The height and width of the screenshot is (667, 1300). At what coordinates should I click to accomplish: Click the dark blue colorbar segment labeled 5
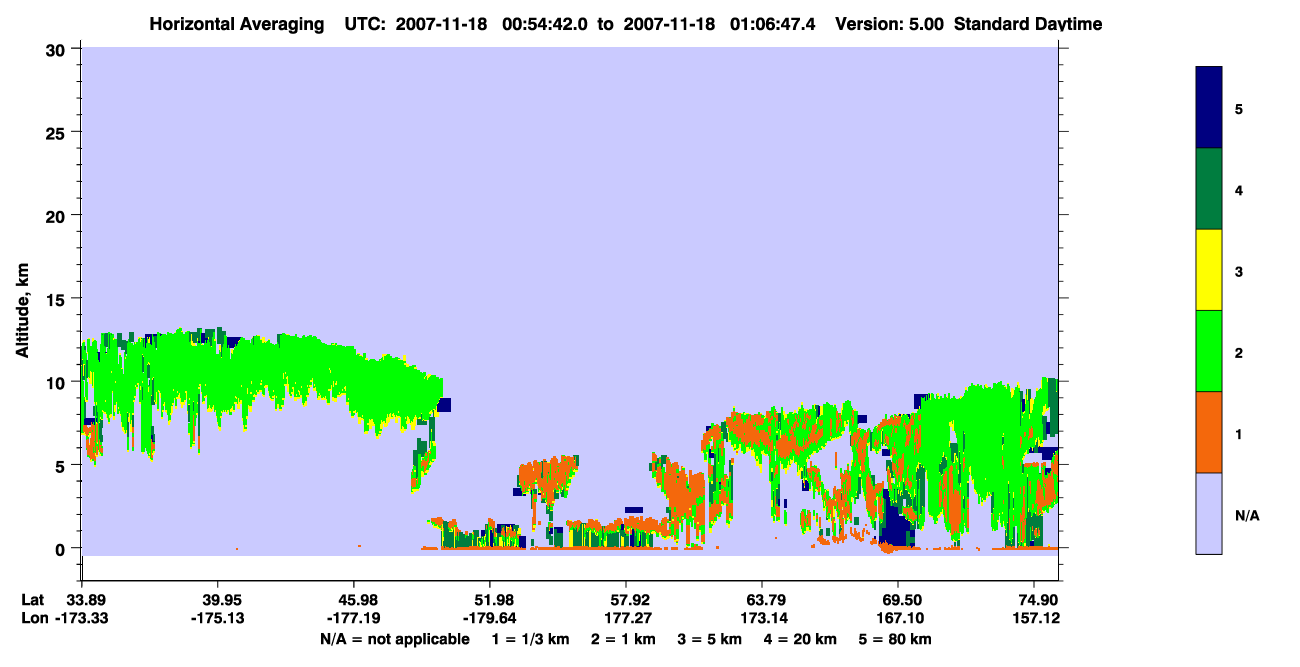coord(1209,107)
